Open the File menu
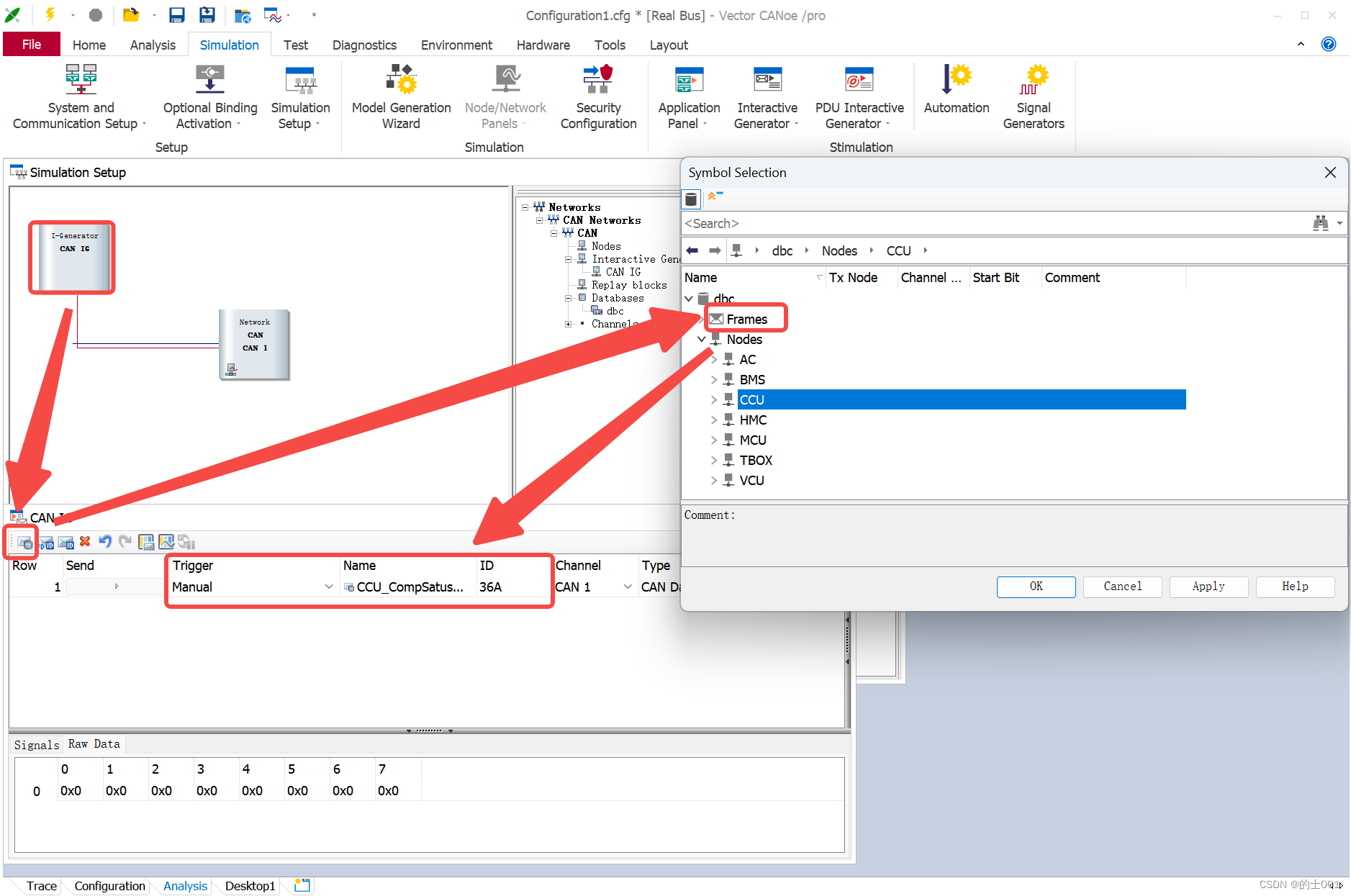Image resolution: width=1351 pixels, height=896 pixels. [31, 45]
